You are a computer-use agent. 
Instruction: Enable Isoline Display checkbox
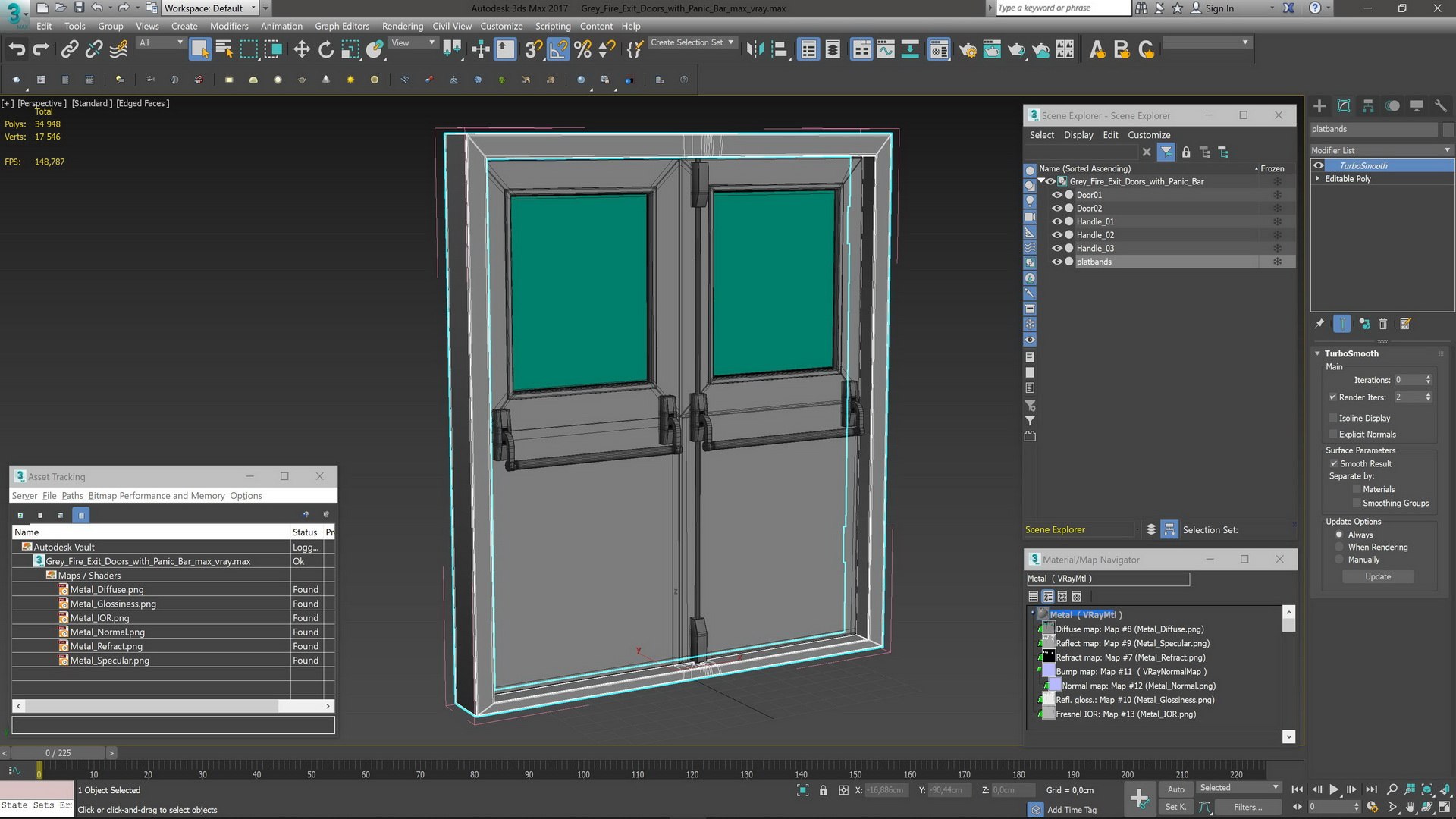tap(1332, 418)
